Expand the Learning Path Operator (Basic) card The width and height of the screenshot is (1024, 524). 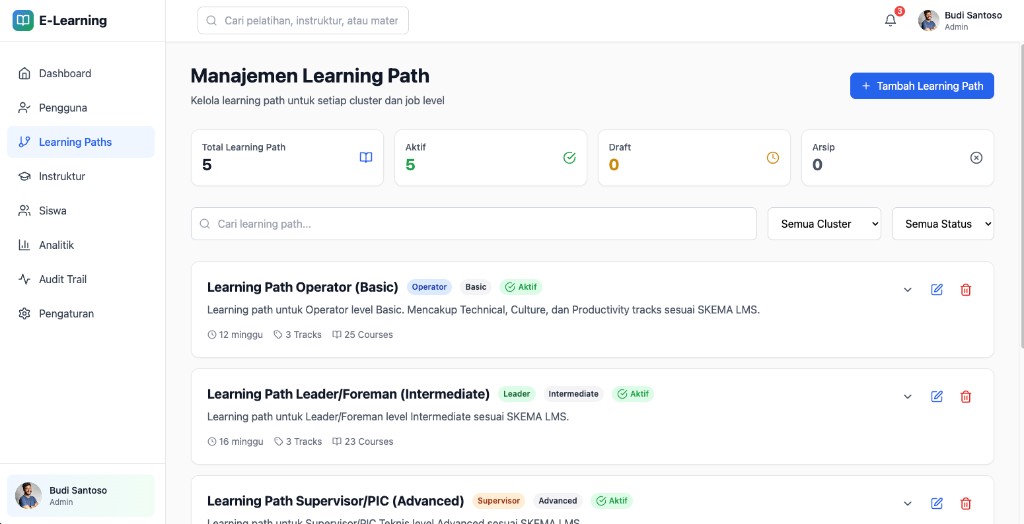pyautogui.click(x=907, y=289)
